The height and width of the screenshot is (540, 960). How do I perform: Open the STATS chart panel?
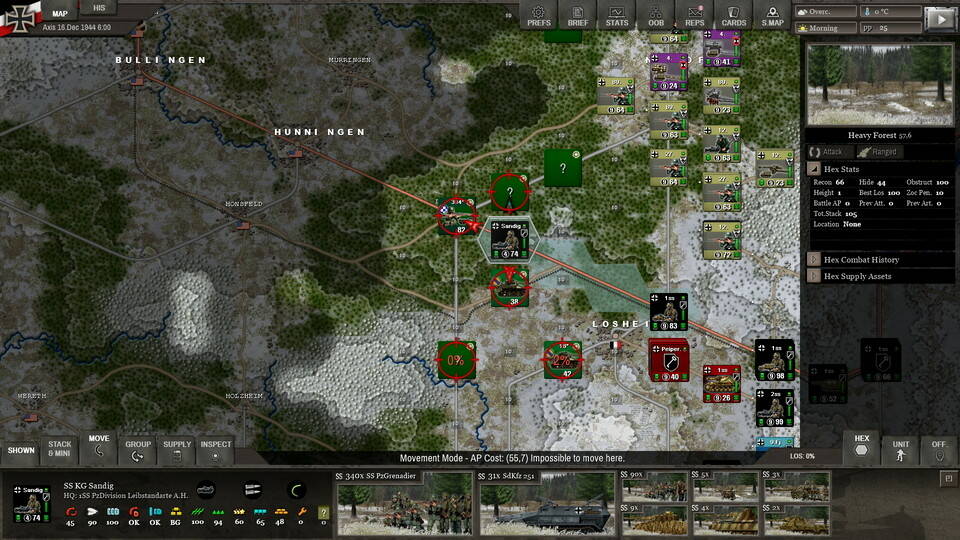pos(617,16)
